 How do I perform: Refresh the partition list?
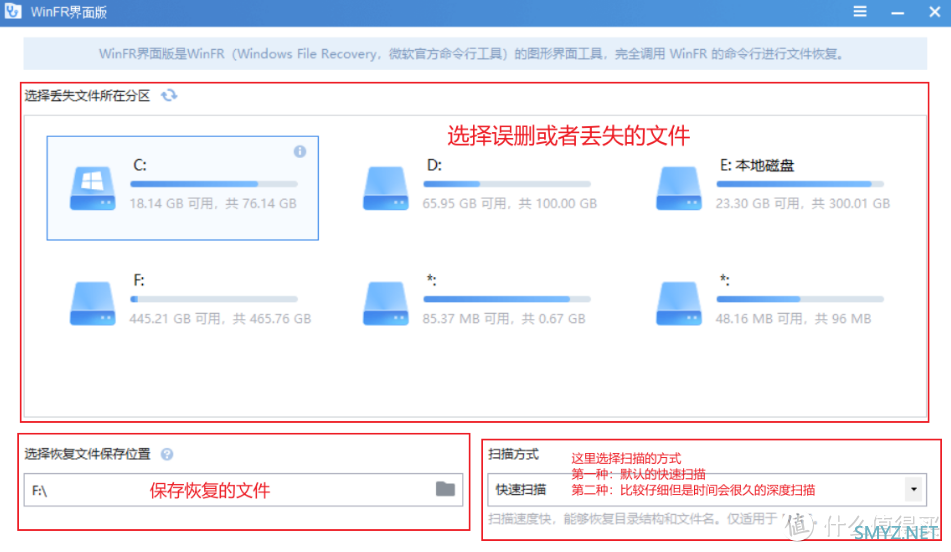(x=169, y=96)
